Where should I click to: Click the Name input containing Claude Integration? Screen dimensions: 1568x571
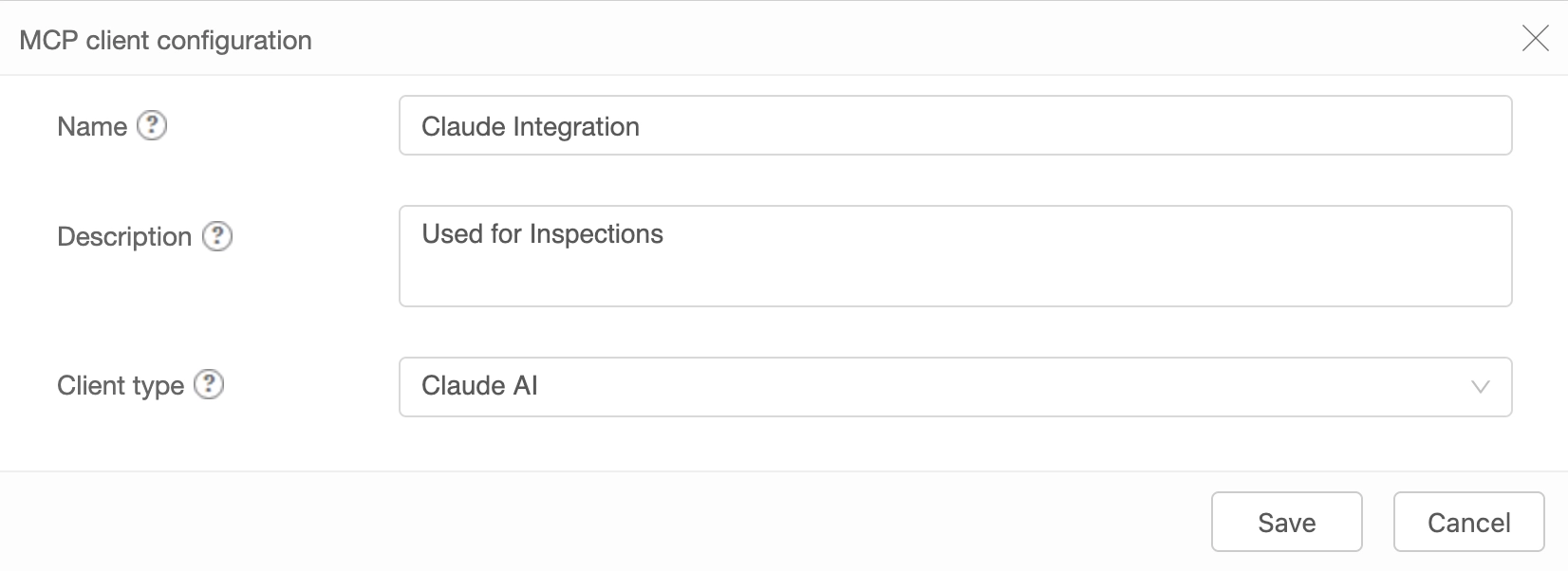[954, 124]
